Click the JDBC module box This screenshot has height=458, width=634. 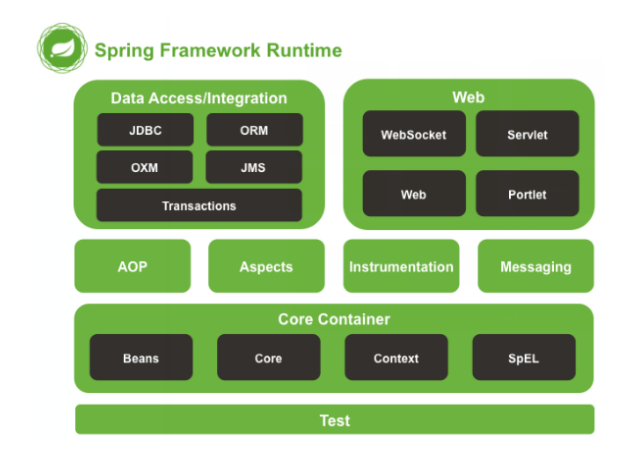point(146,130)
